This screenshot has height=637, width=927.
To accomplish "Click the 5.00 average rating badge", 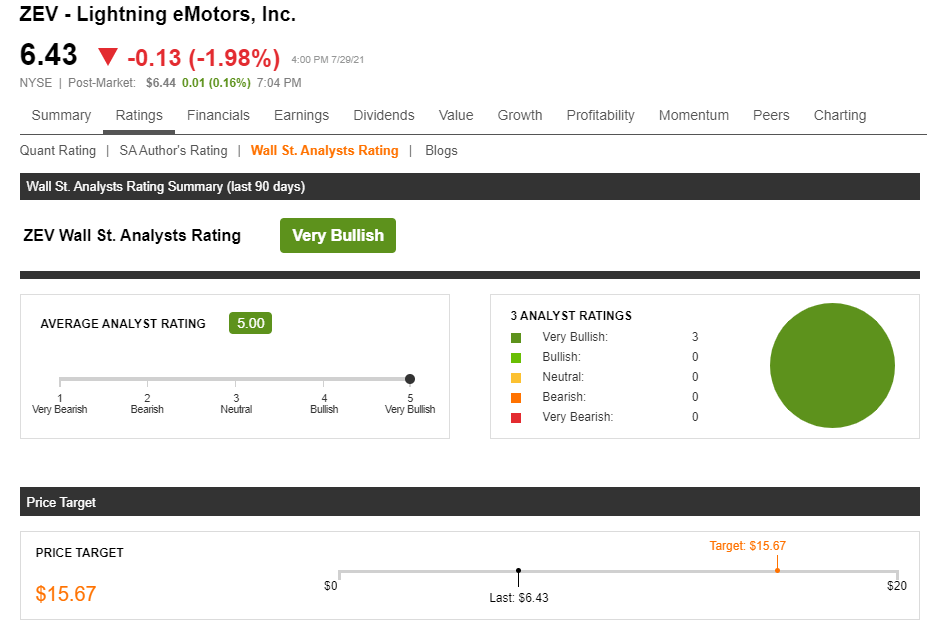I will click(x=250, y=322).
